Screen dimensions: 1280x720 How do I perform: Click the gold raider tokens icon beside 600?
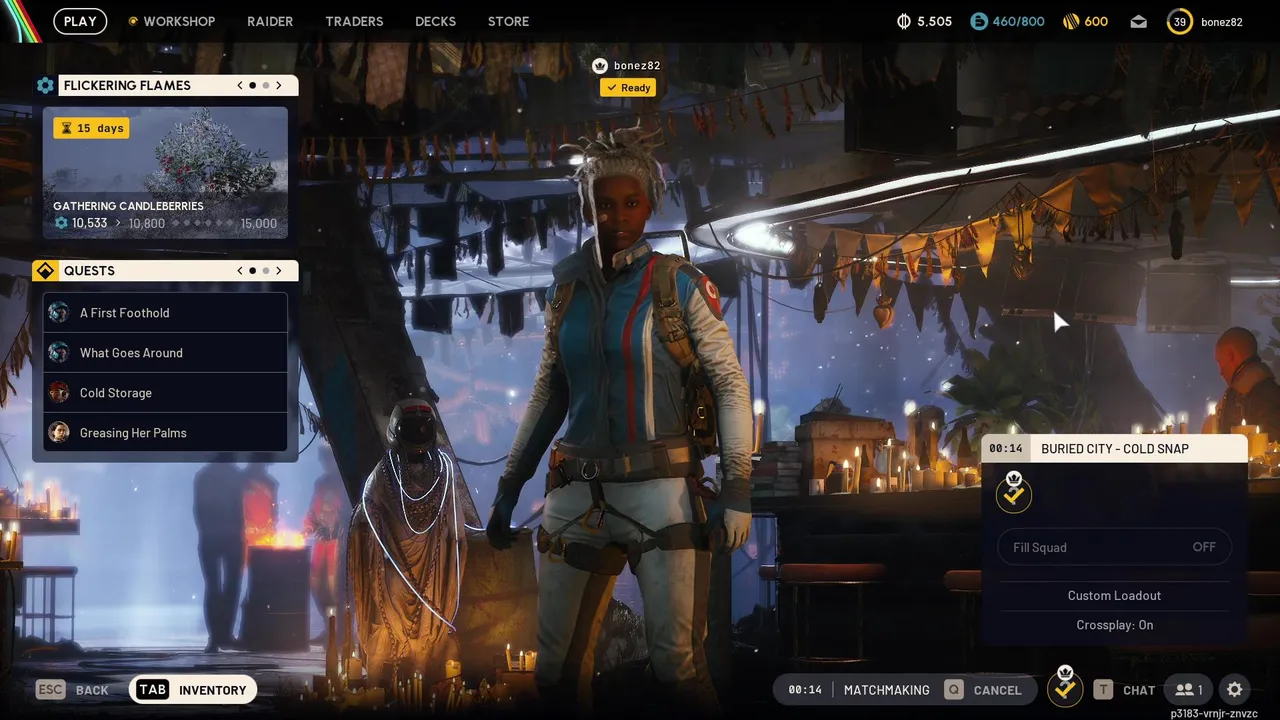(x=1070, y=21)
